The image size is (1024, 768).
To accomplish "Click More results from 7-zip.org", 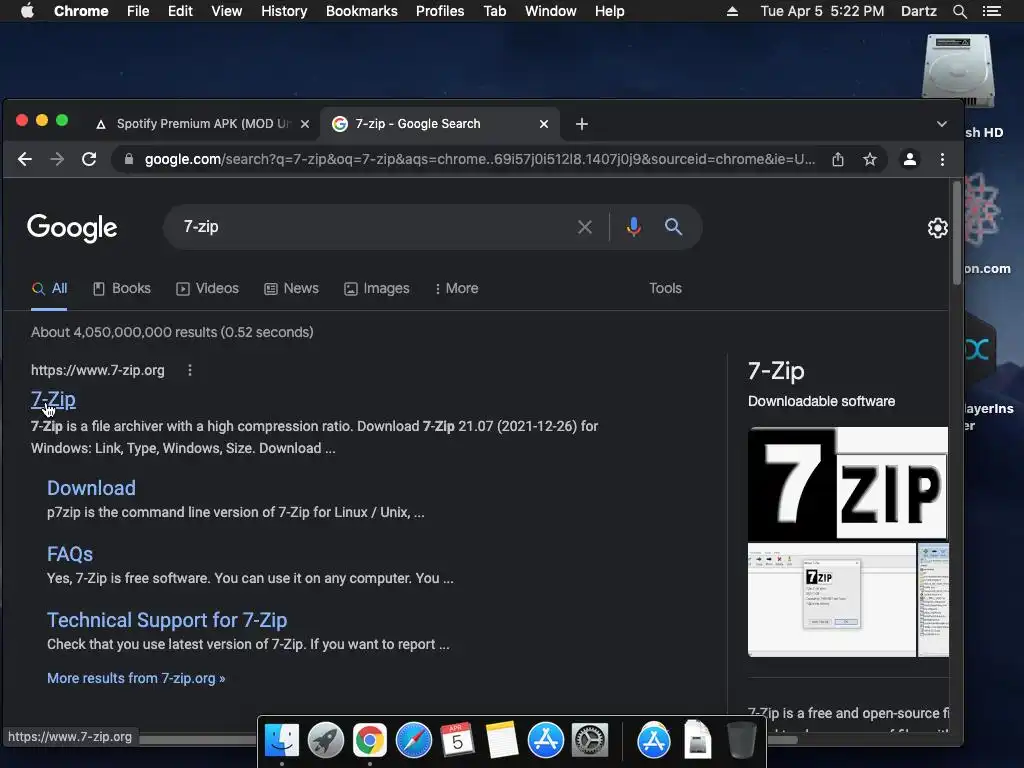I will point(136,679).
